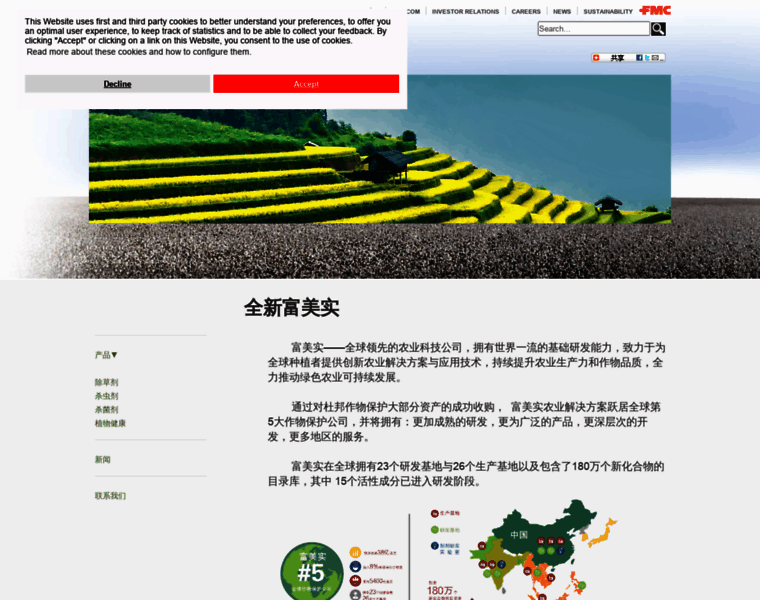Click the 全新富美实 heading

click(291, 308)
